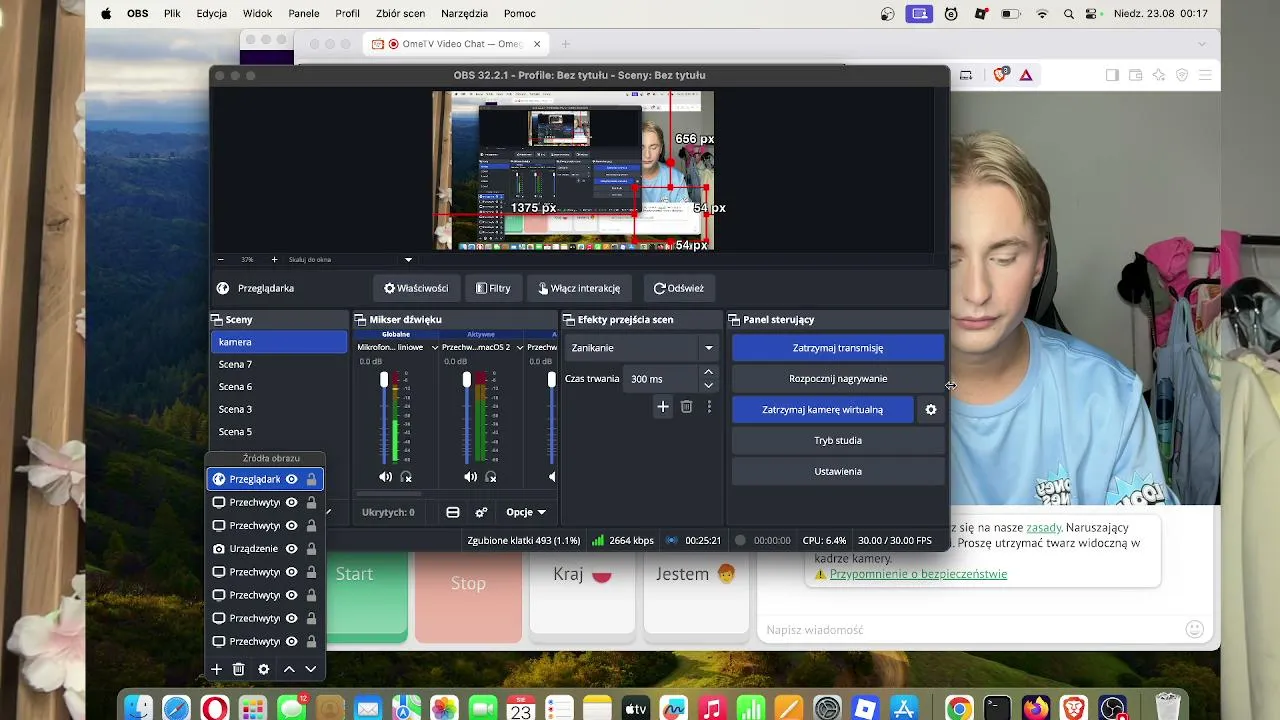Open the Opcje dropdown in the mixer
The image size is (1280, 720).
coord(526,512)
